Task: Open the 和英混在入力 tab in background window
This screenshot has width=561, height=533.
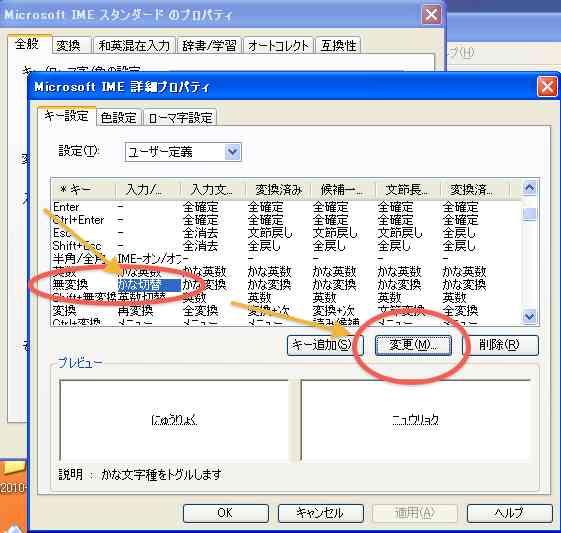Action: [x=134, y=45]
